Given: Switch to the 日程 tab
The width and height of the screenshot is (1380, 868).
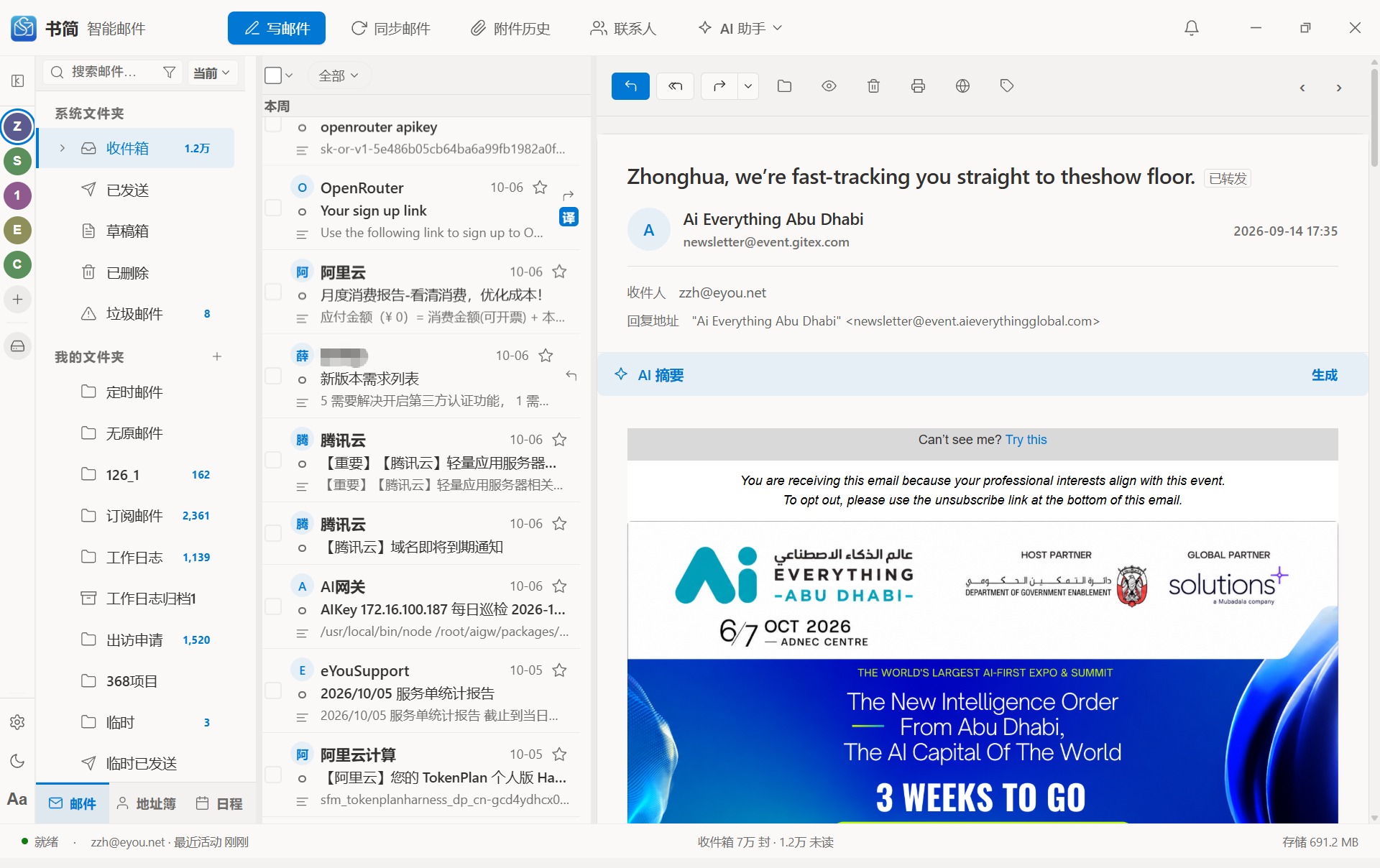Looking at the screenshot, I should click(219, 803).
